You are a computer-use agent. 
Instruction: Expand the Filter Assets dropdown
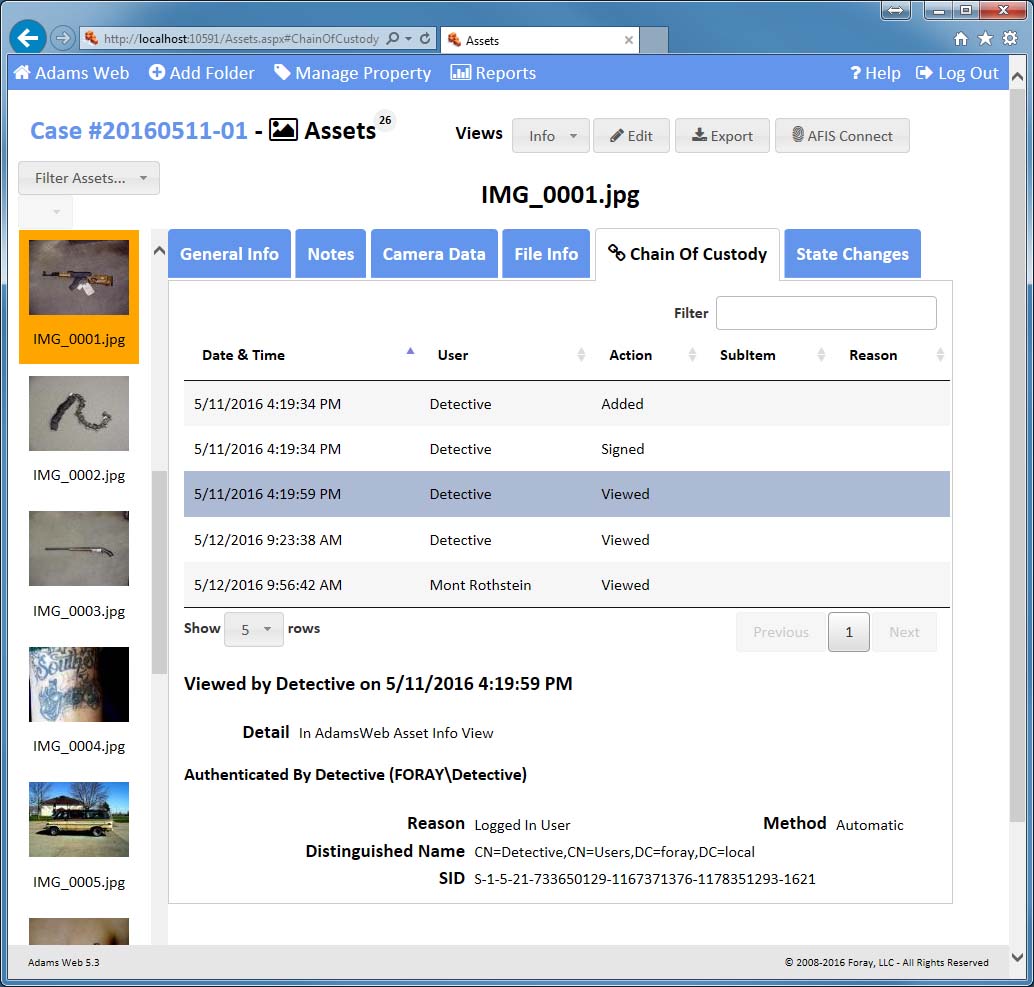89,178
